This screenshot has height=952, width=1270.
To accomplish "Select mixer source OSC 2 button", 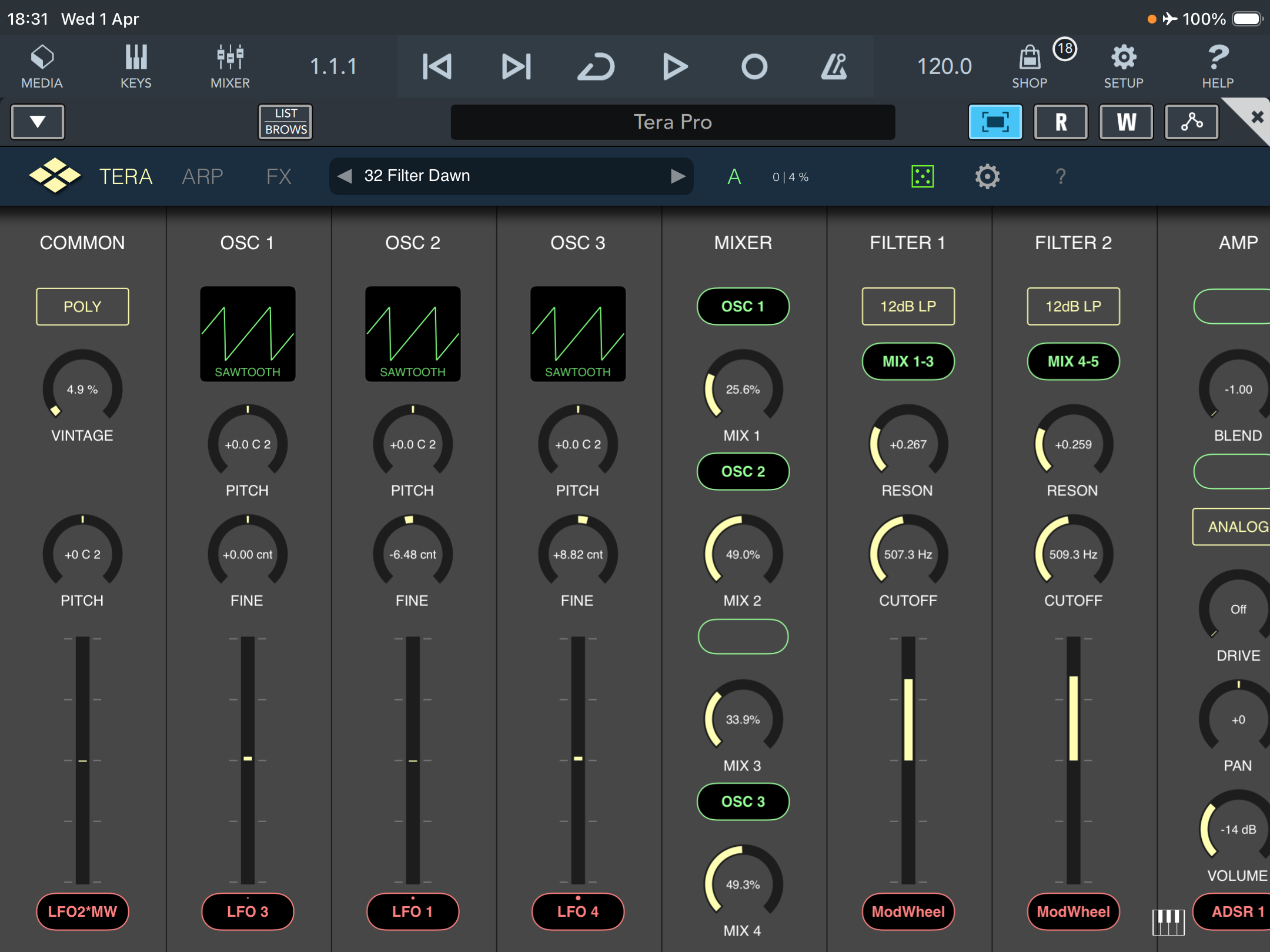I will (x=743, y=471).
